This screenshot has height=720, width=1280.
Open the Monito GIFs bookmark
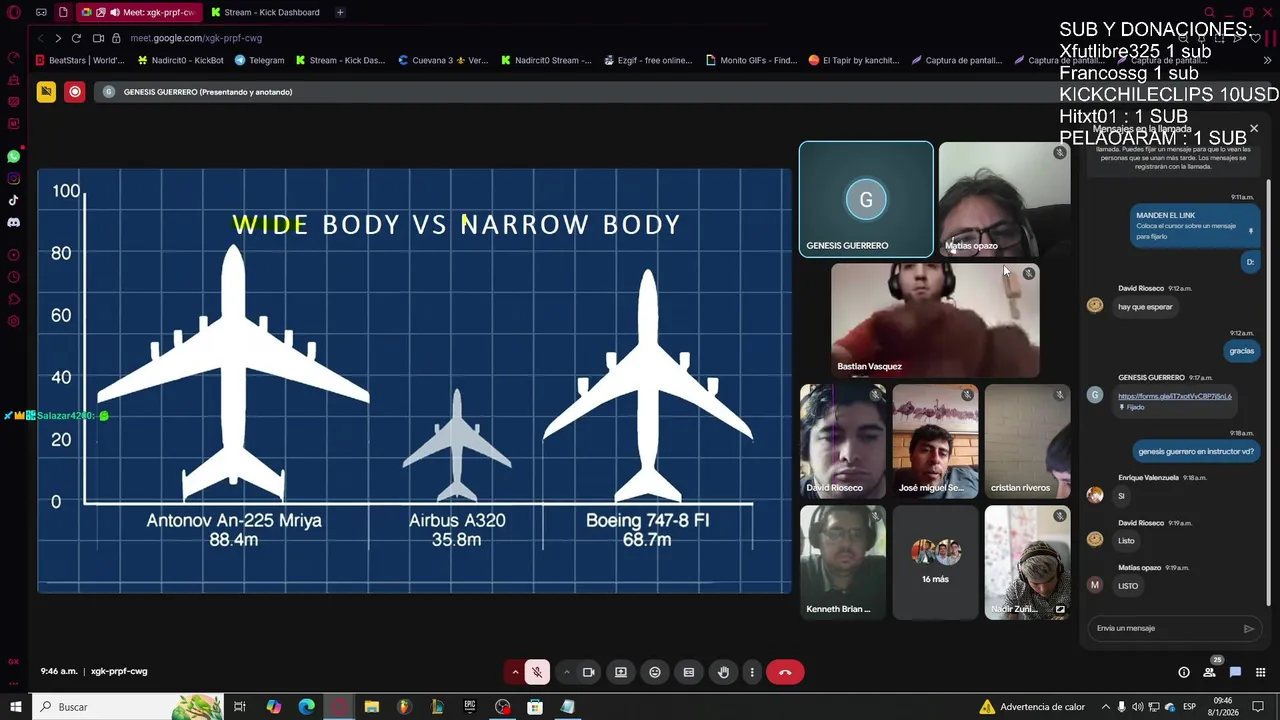pos(751,60)
